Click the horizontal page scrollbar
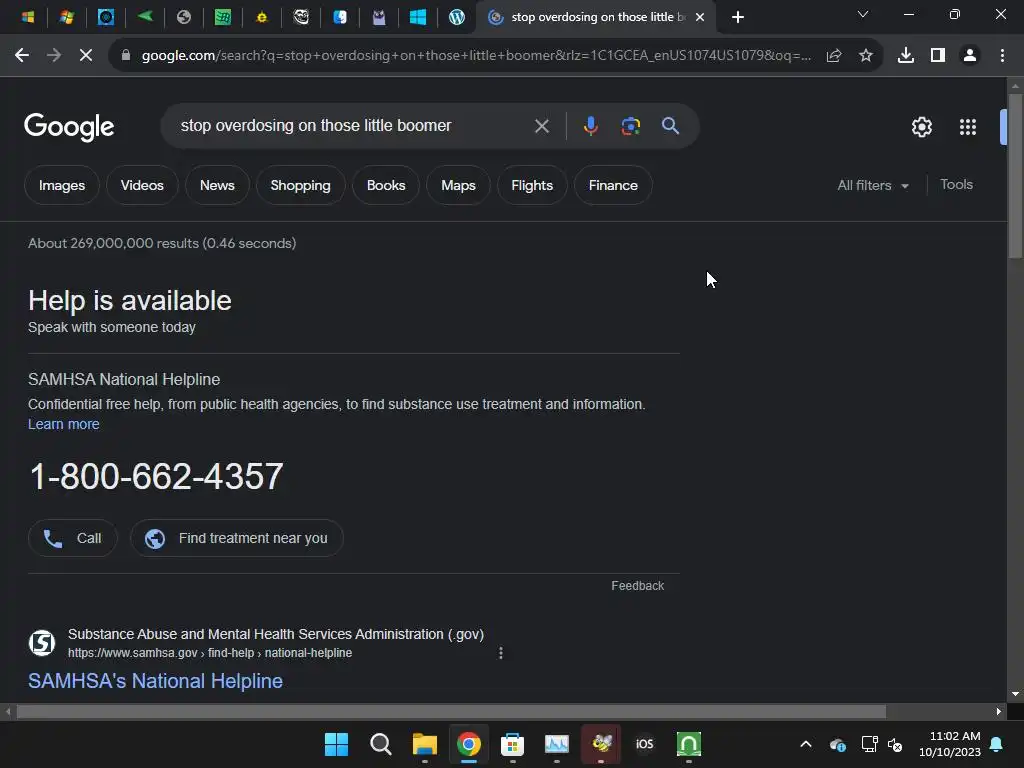Viewport: 1024px width, 768px height. click(x=451, y=711)
